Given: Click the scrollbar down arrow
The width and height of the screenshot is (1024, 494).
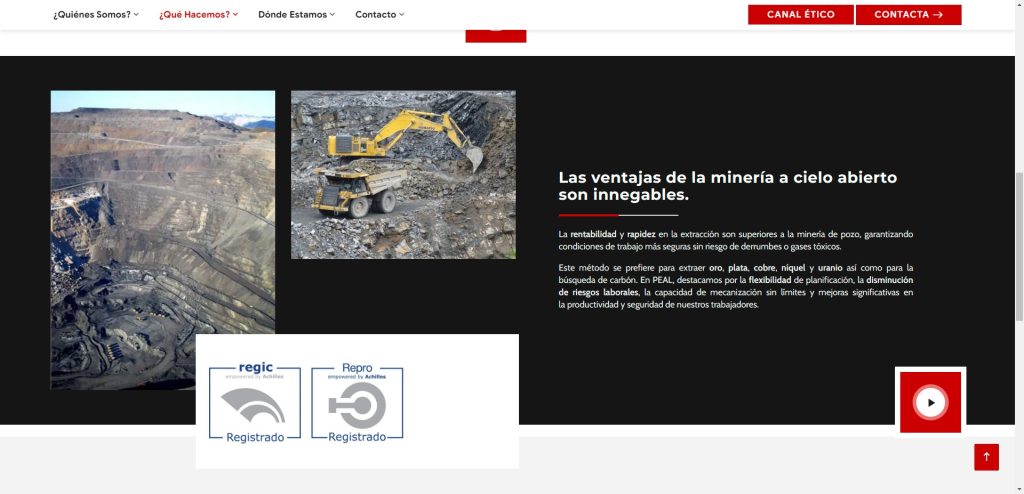Looking at the screenshot, I should pos(1017,487).
